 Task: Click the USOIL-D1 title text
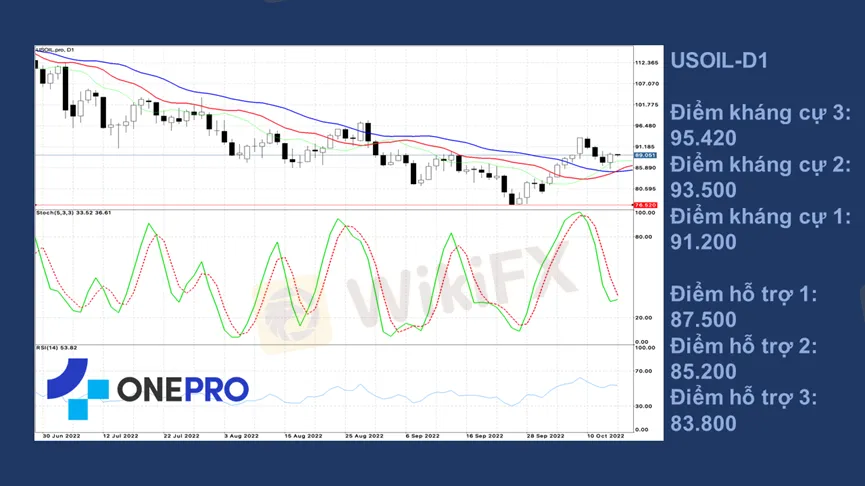(x=719, y=61)
